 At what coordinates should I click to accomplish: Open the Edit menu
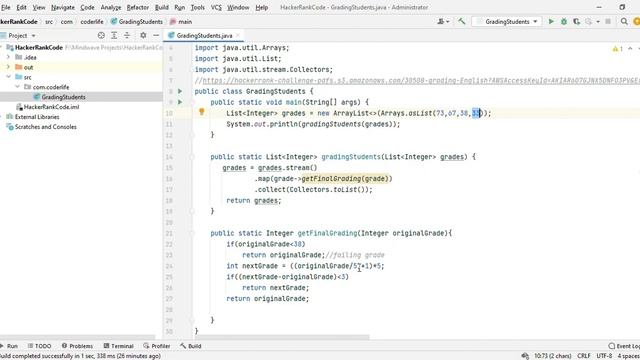(21, 7)
